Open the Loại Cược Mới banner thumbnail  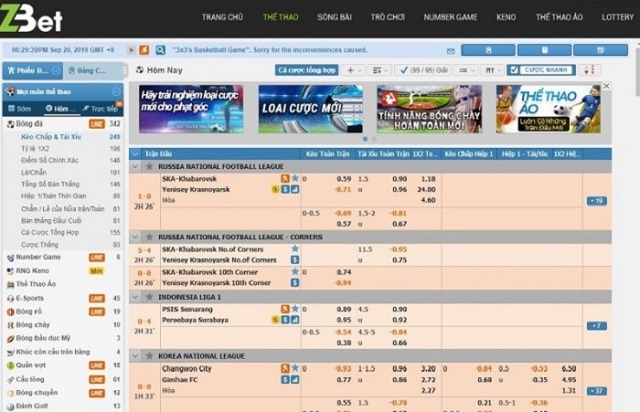(x=310, y=109)
